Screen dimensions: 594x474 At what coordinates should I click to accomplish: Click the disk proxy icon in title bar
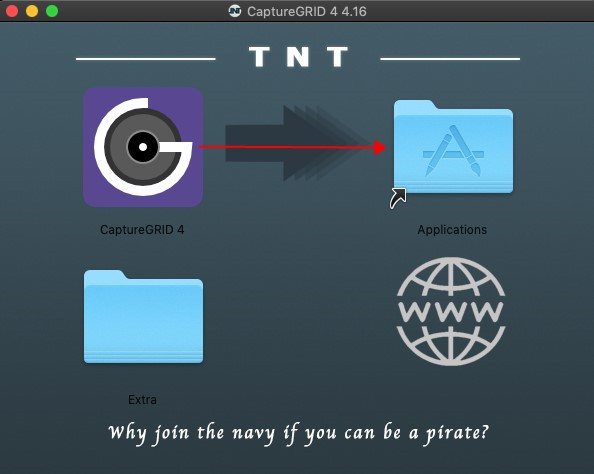(x=235, y=11)
